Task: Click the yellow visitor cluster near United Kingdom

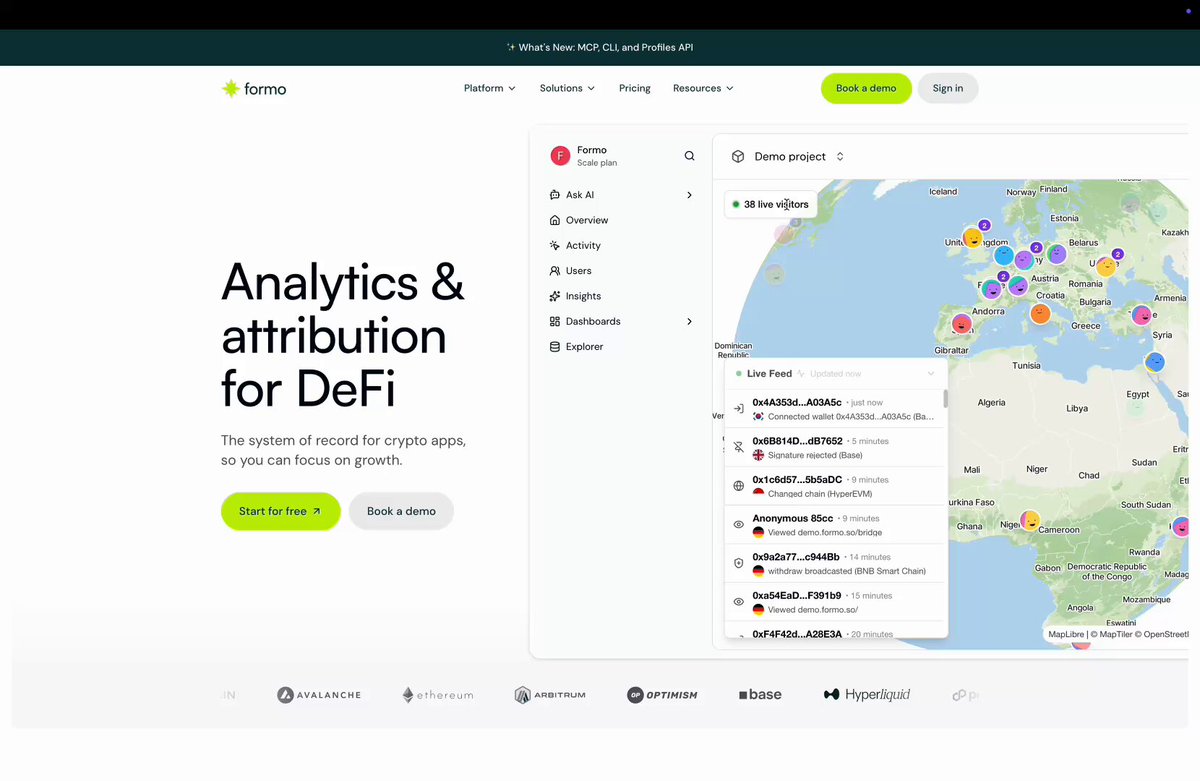Action: coord(973,237)
